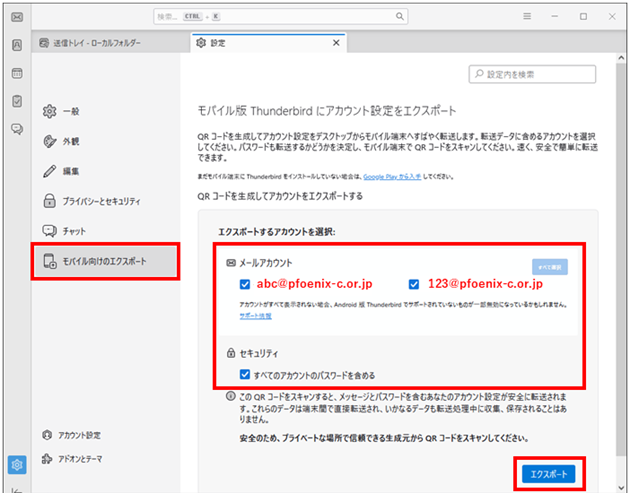
Task: Open the Address Book space icon
Action: [16, 45]
